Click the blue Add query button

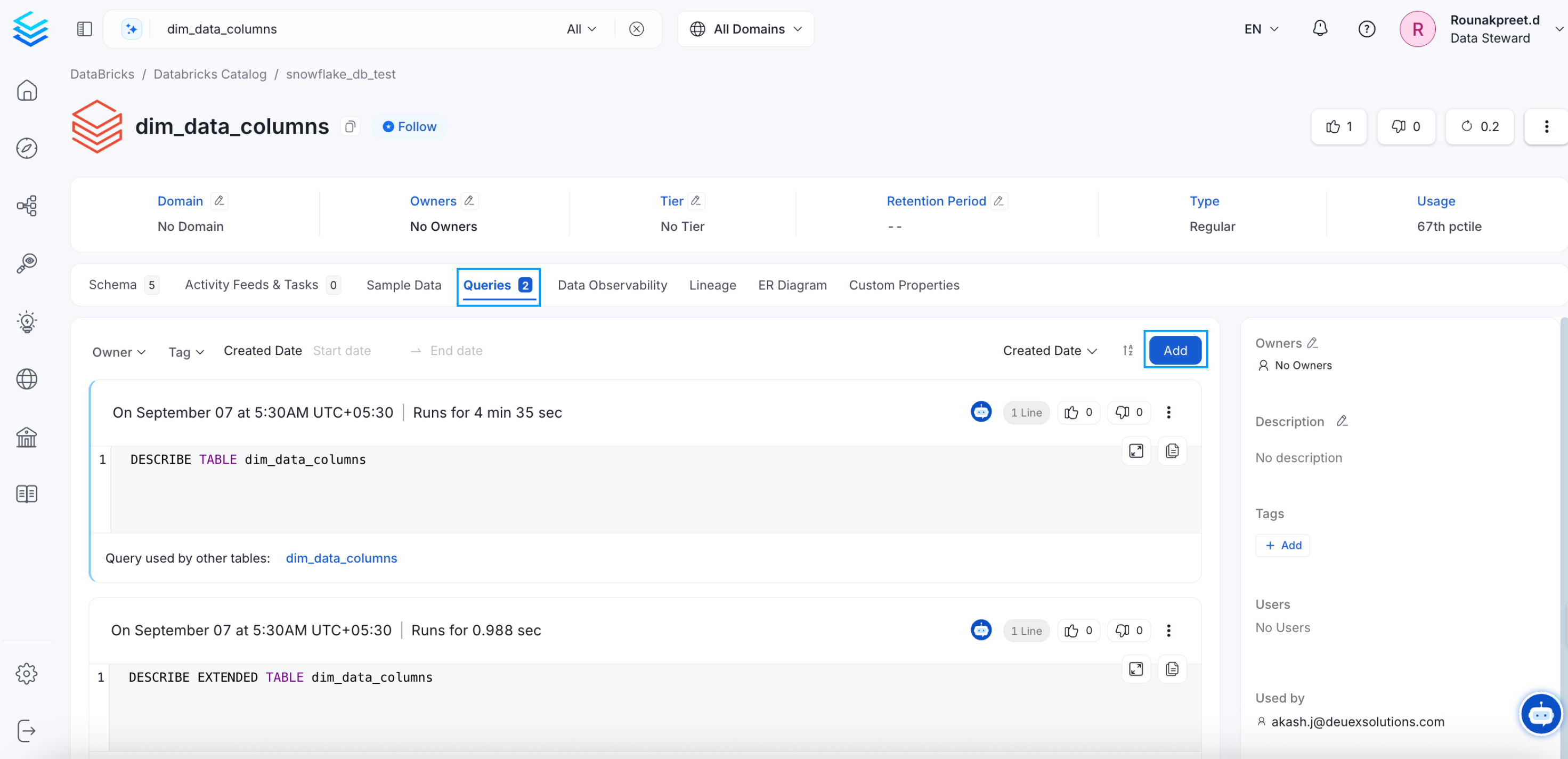(x=1175, y=350)
